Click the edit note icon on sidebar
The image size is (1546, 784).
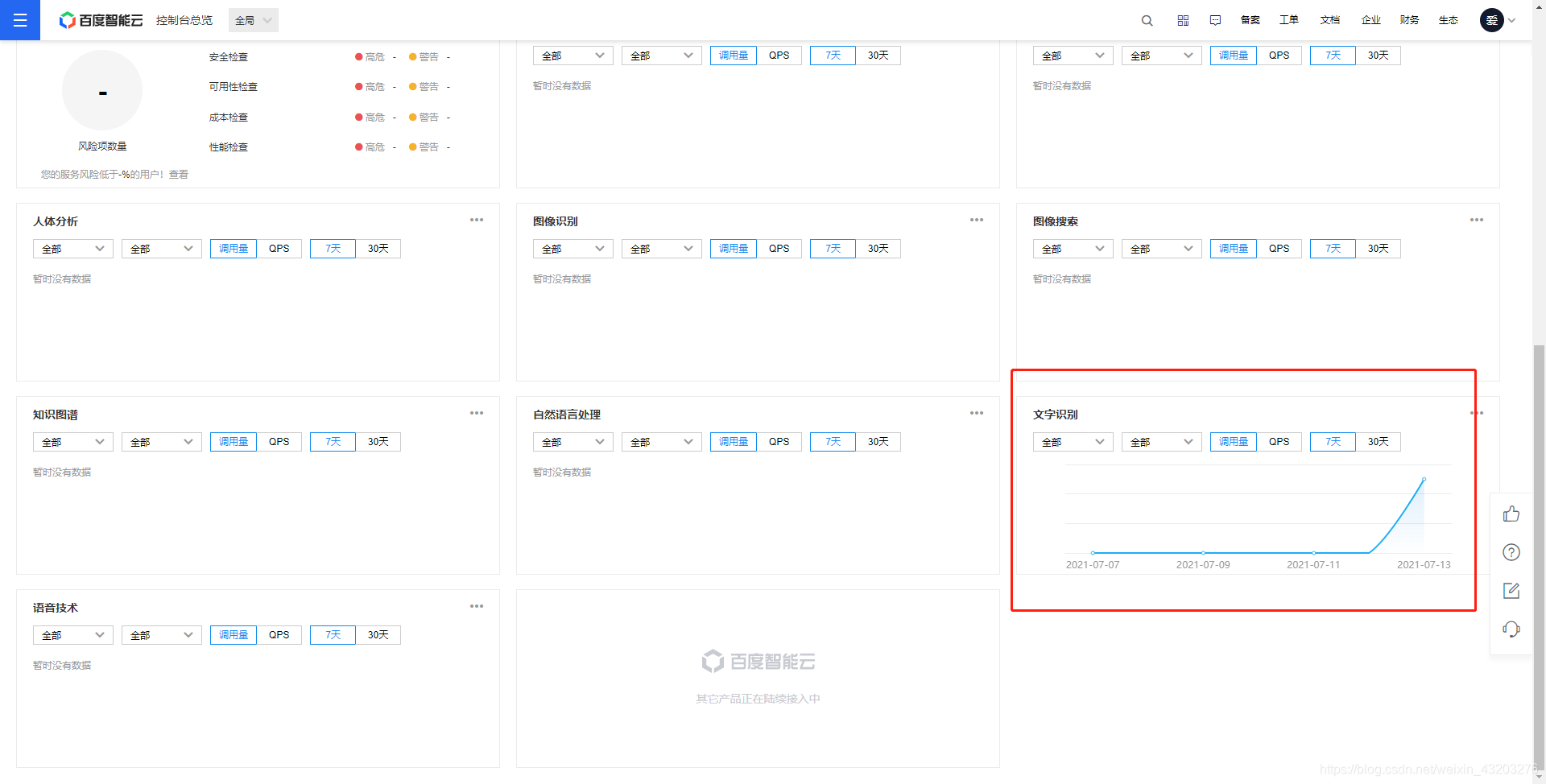(x=1511, y=591)
